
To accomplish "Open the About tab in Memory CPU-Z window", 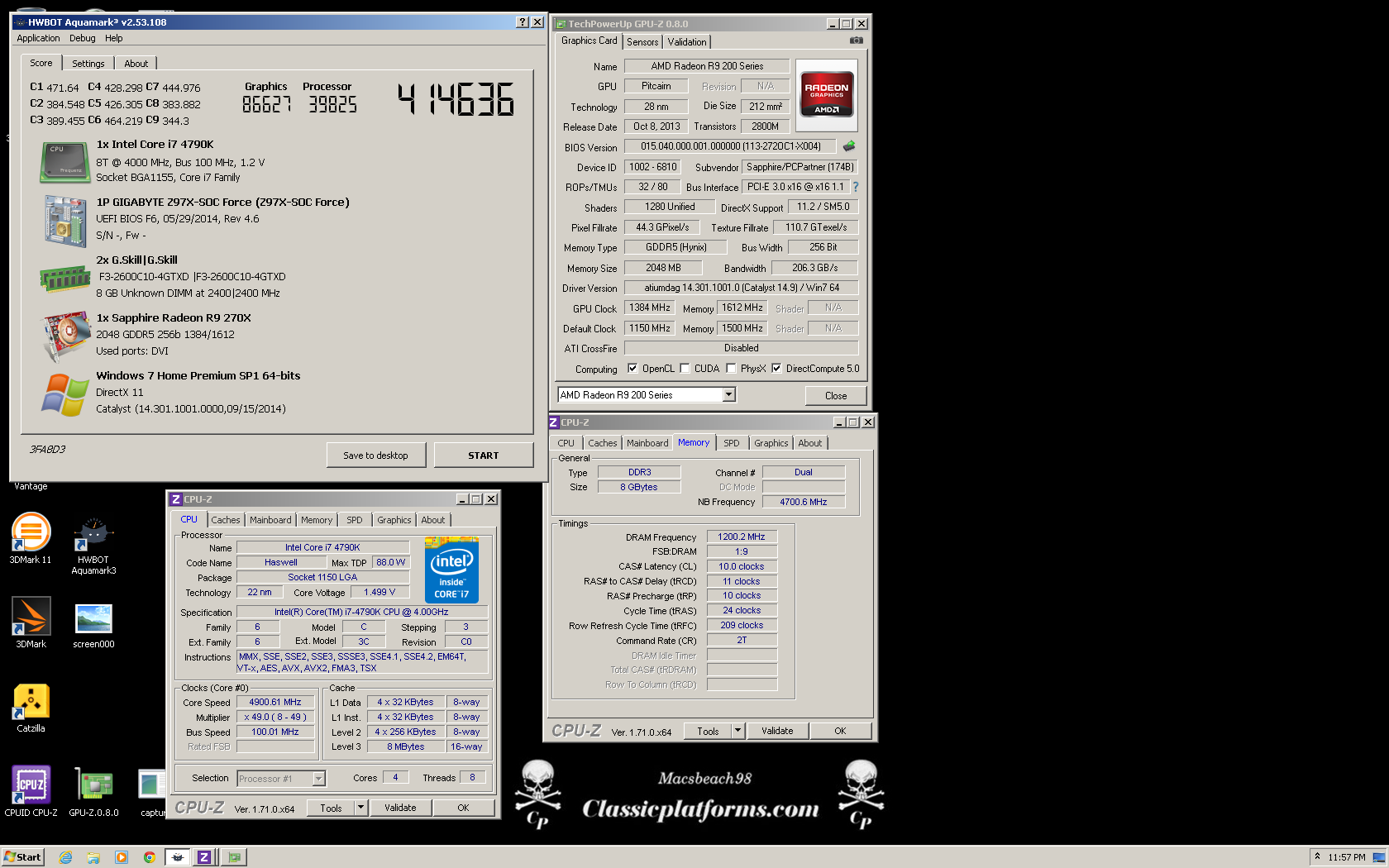I will pyautogui.click(x=810, y=443).
